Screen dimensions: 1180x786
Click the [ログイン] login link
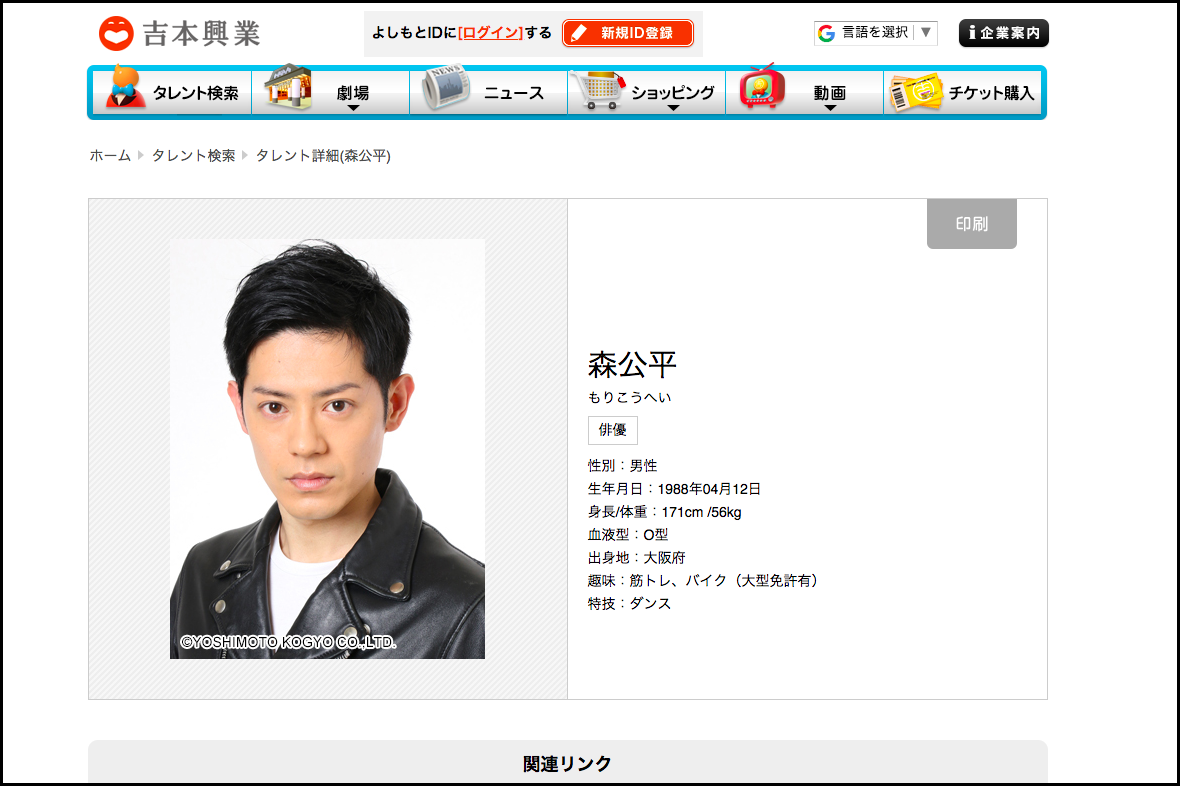pyautogui.click(x=490, y=33)
